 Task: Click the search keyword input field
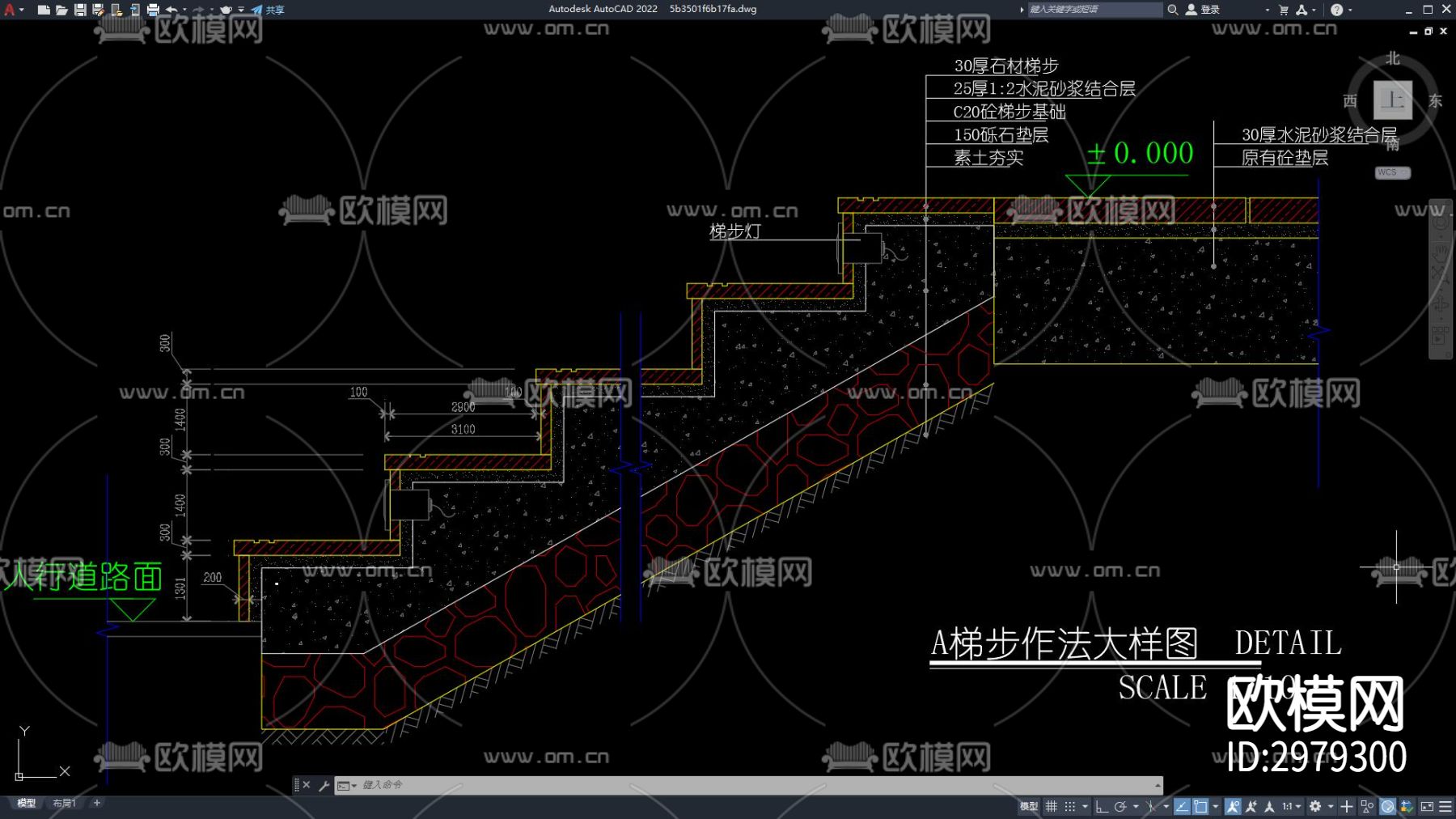tap(1094, 10)
